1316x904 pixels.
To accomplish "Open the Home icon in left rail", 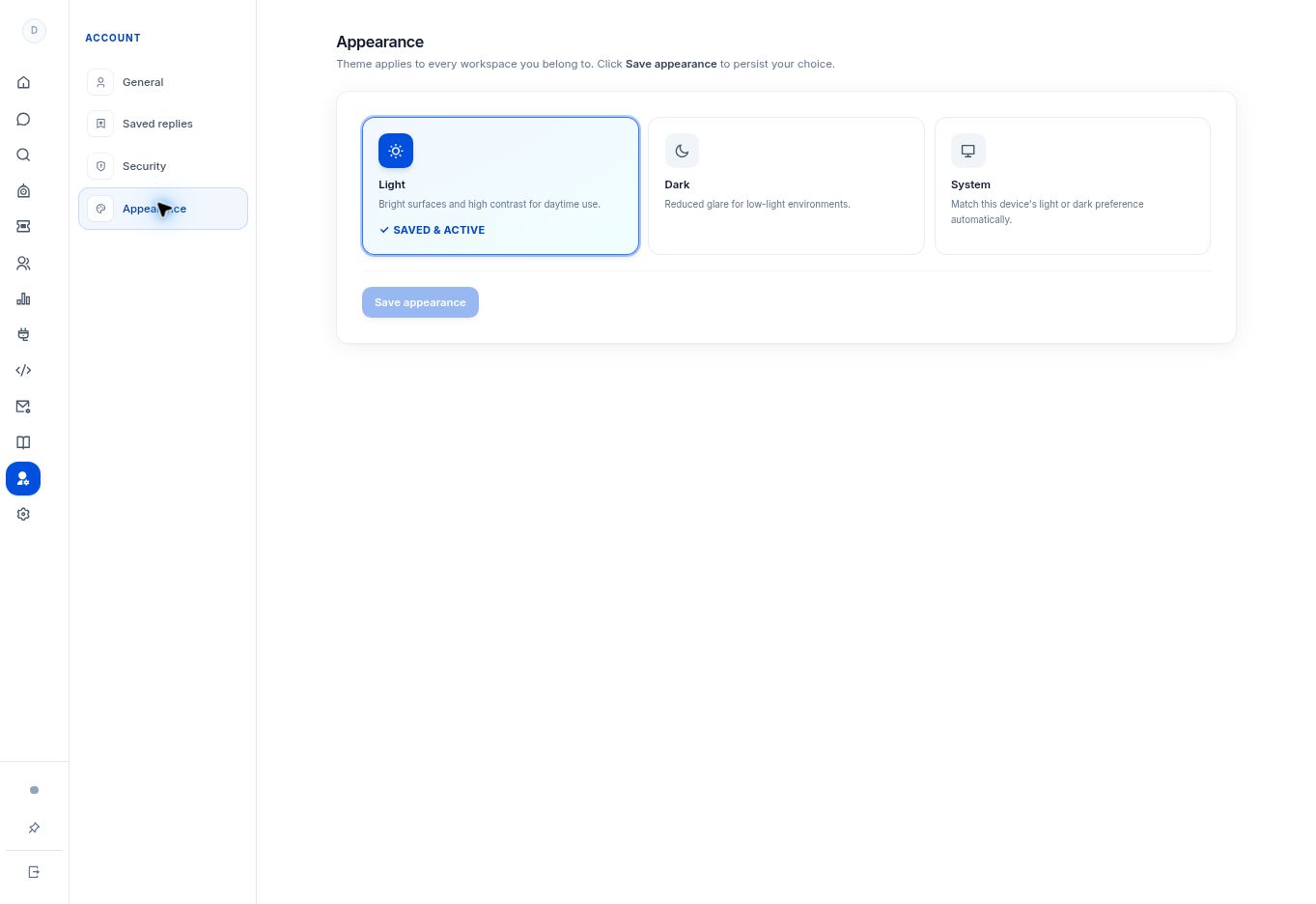I will [x=23, y=83].
